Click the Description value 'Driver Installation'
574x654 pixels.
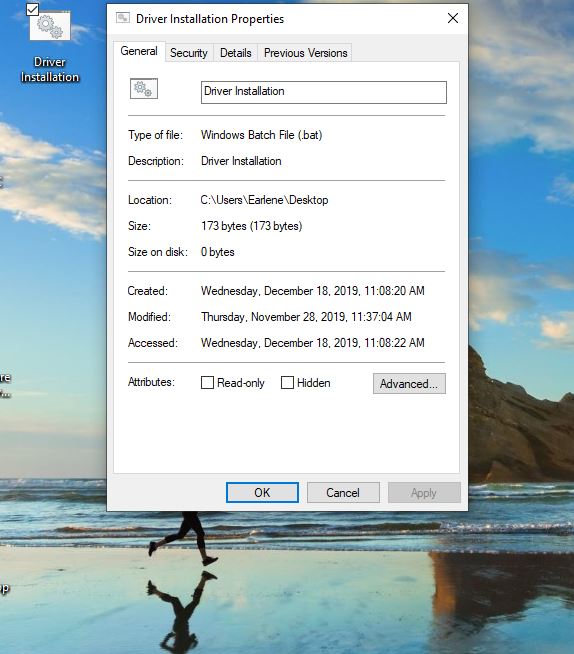click(x=241, y=161)
